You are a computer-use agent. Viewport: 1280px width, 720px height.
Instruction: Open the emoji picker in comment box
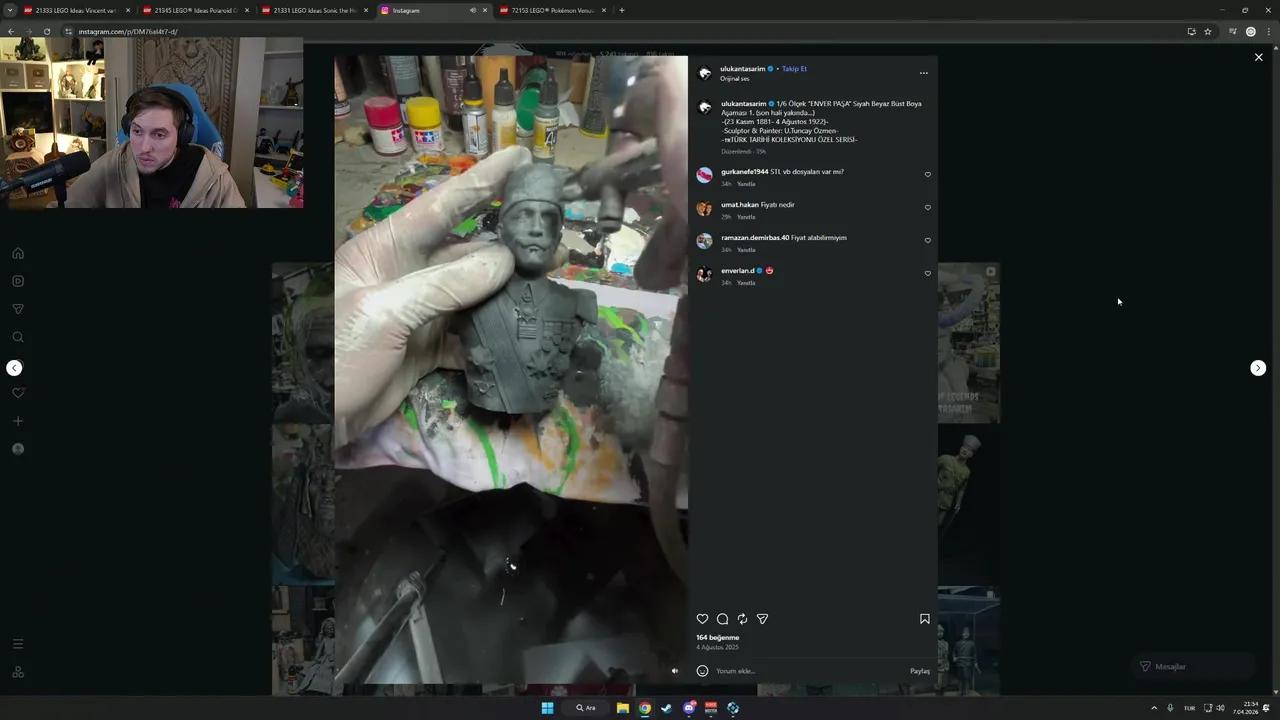pyautogui.click(x=702, y=671)
